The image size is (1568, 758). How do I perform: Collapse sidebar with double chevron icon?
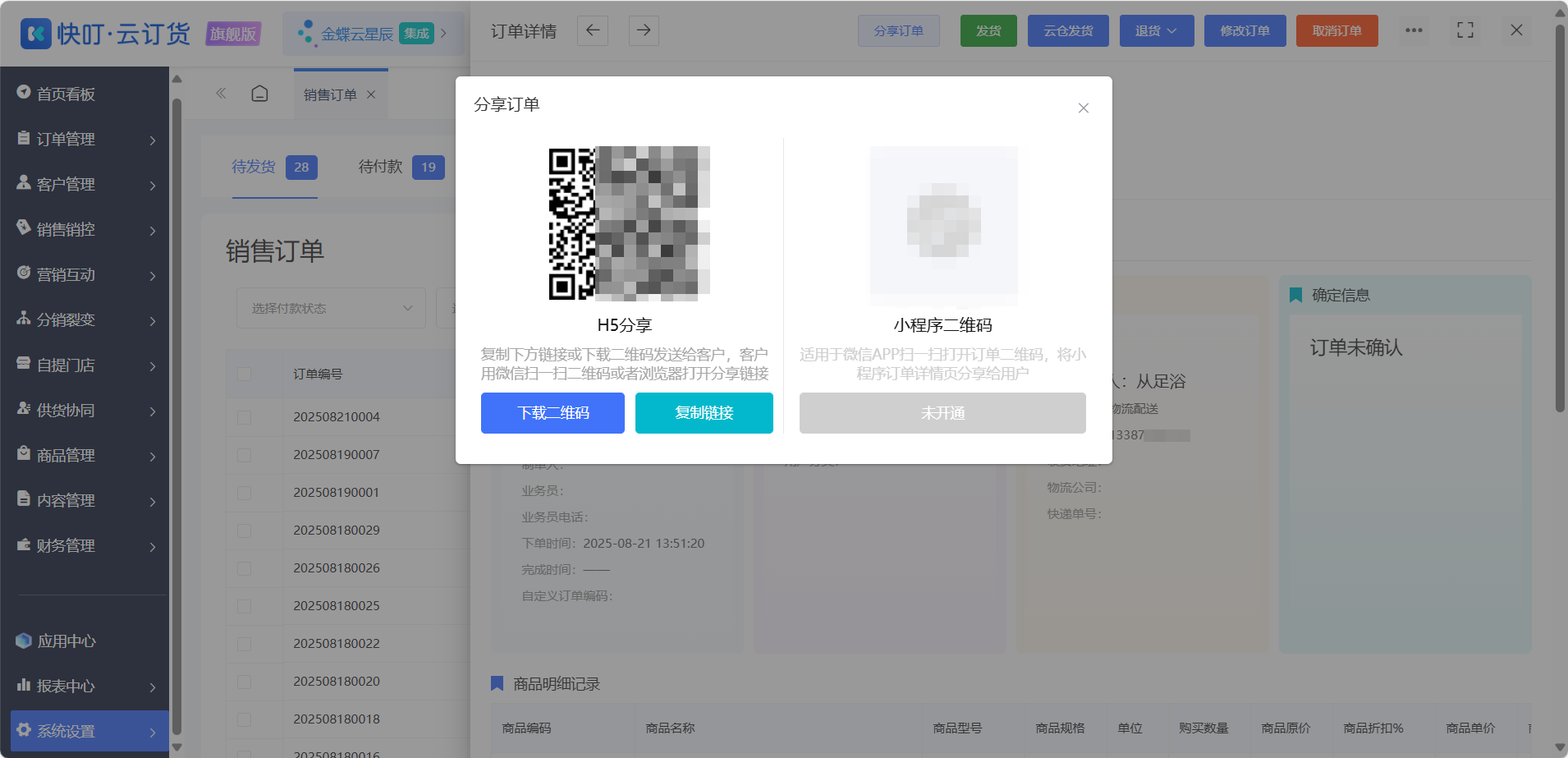point(221,94)
